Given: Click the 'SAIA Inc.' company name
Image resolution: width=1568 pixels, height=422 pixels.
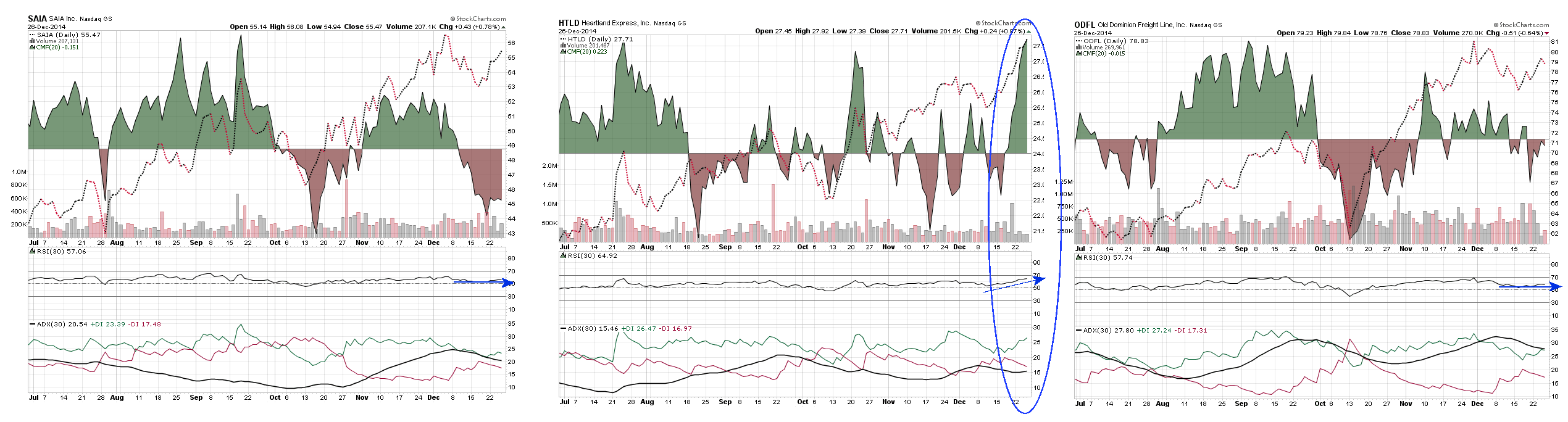Looking at the screenshot, I should 62,19.
